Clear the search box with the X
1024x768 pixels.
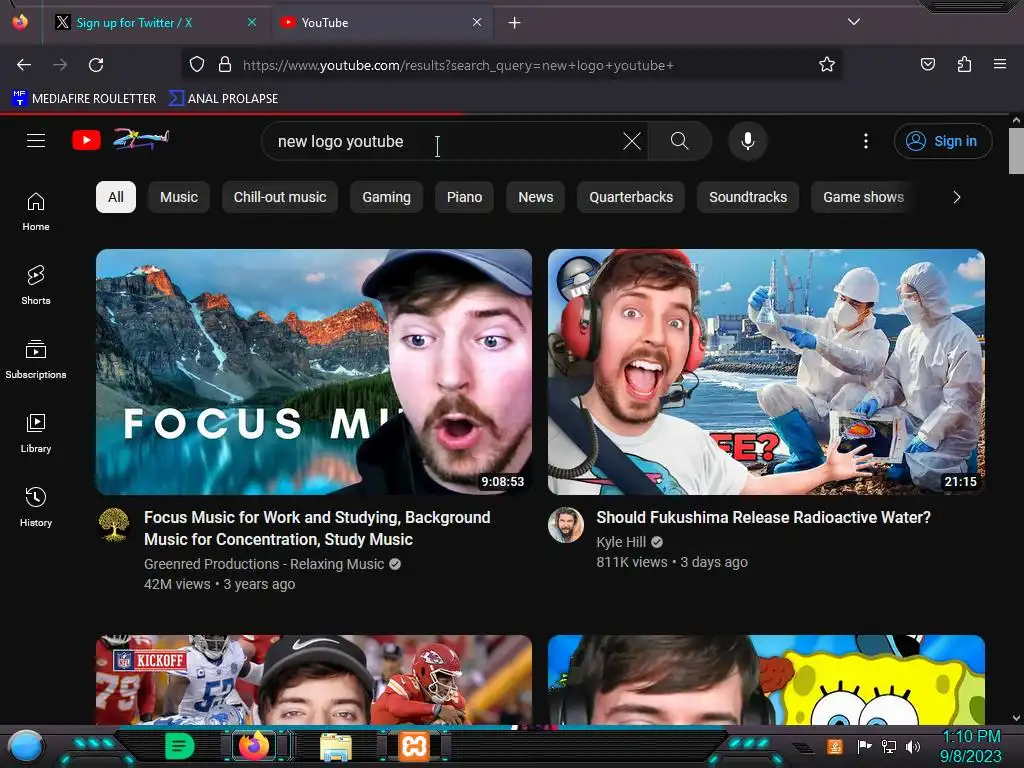pos(632,141)
